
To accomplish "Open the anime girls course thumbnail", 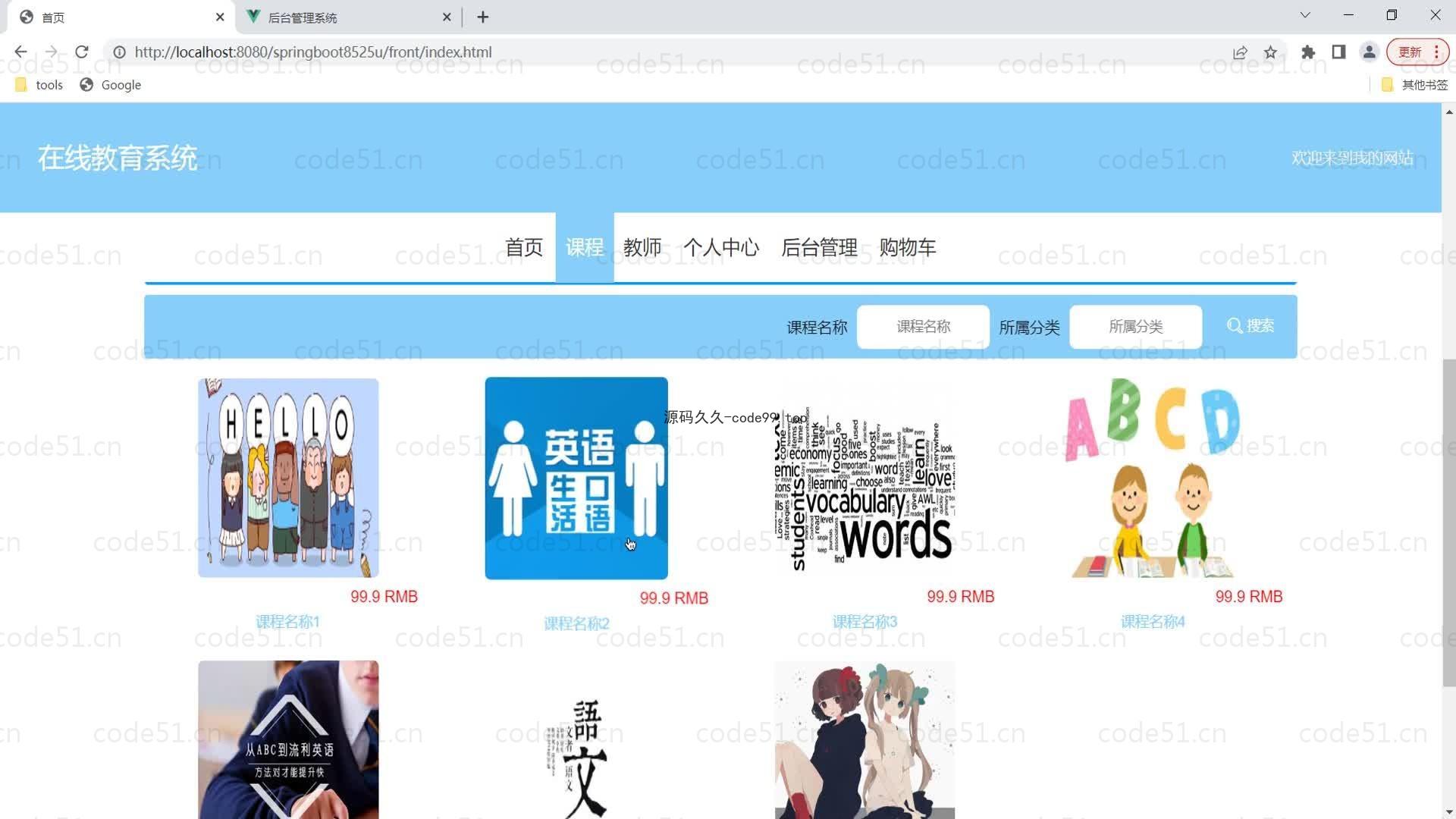I will [864, 739].
